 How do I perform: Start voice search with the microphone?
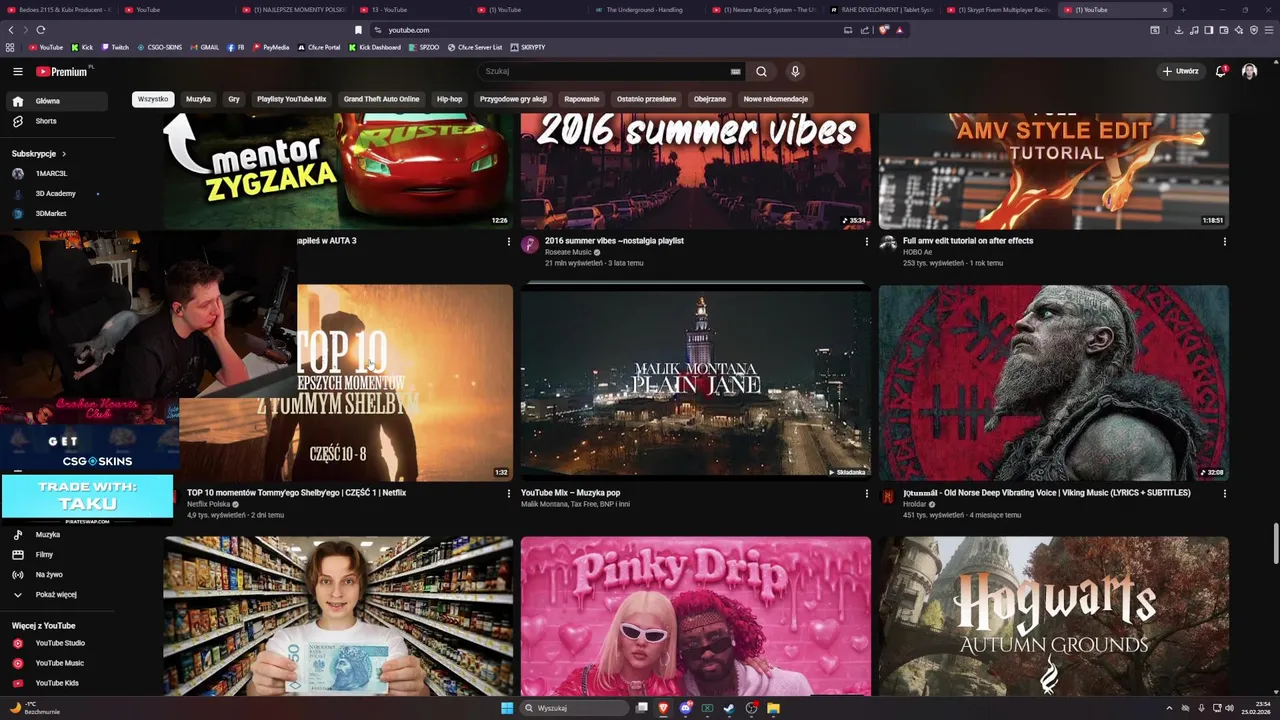(x=795, y=71)
